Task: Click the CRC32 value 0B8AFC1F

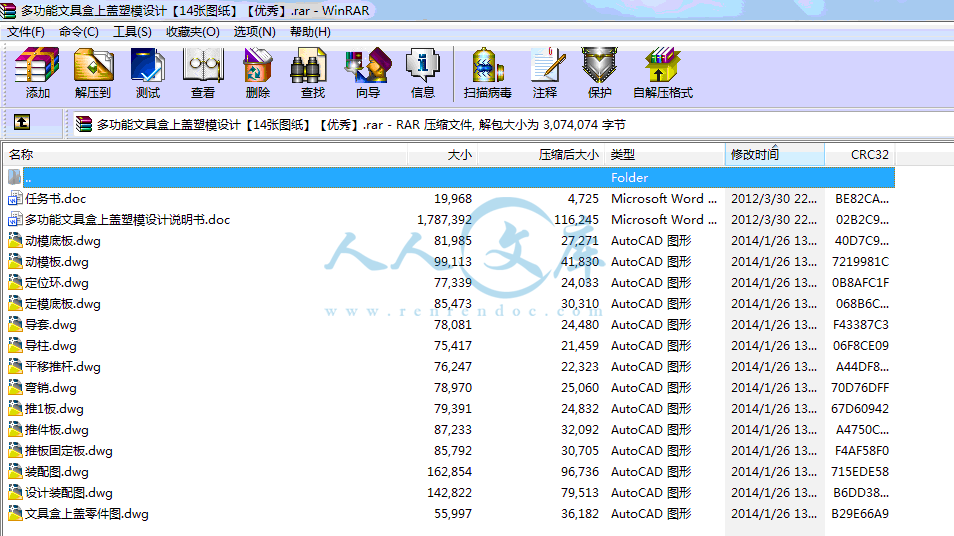Action: pos(860,282)
